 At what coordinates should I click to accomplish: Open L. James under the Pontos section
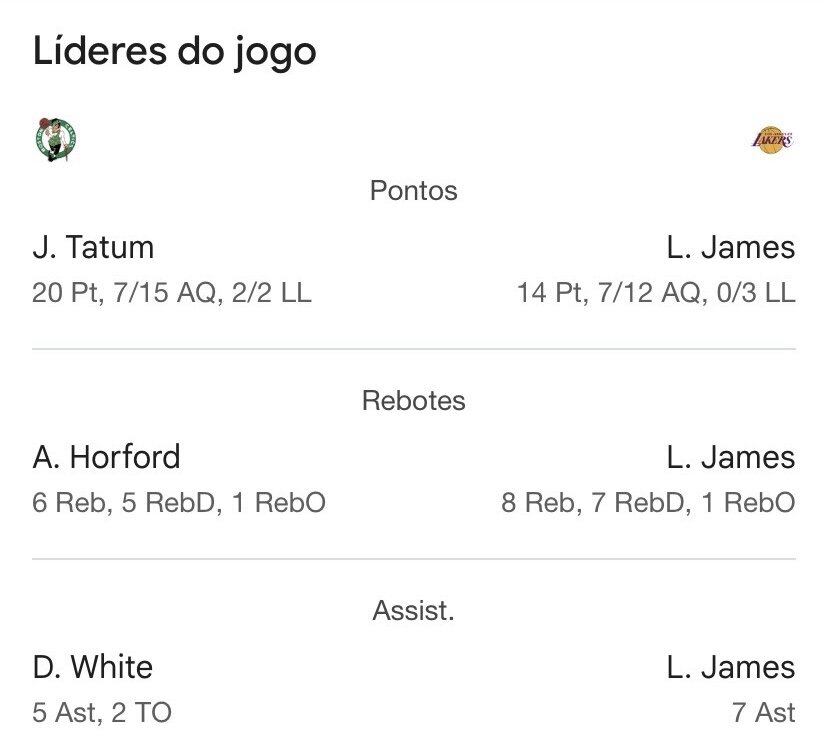tap(730, 247)
